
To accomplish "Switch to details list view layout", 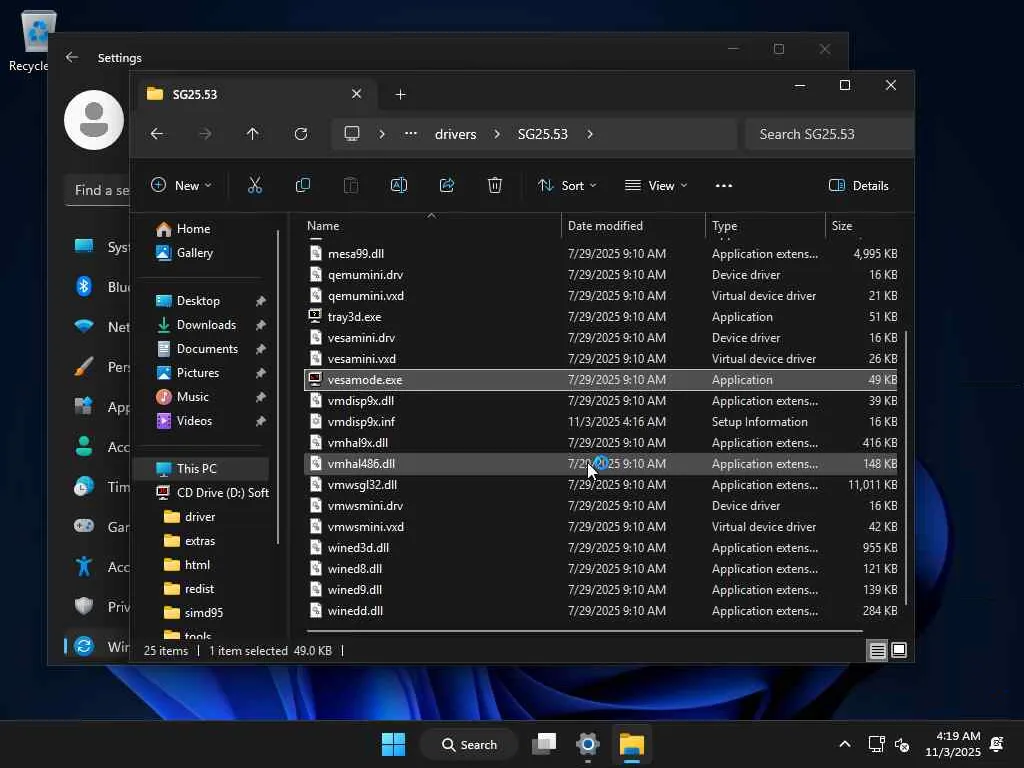I will coord(877,651).
